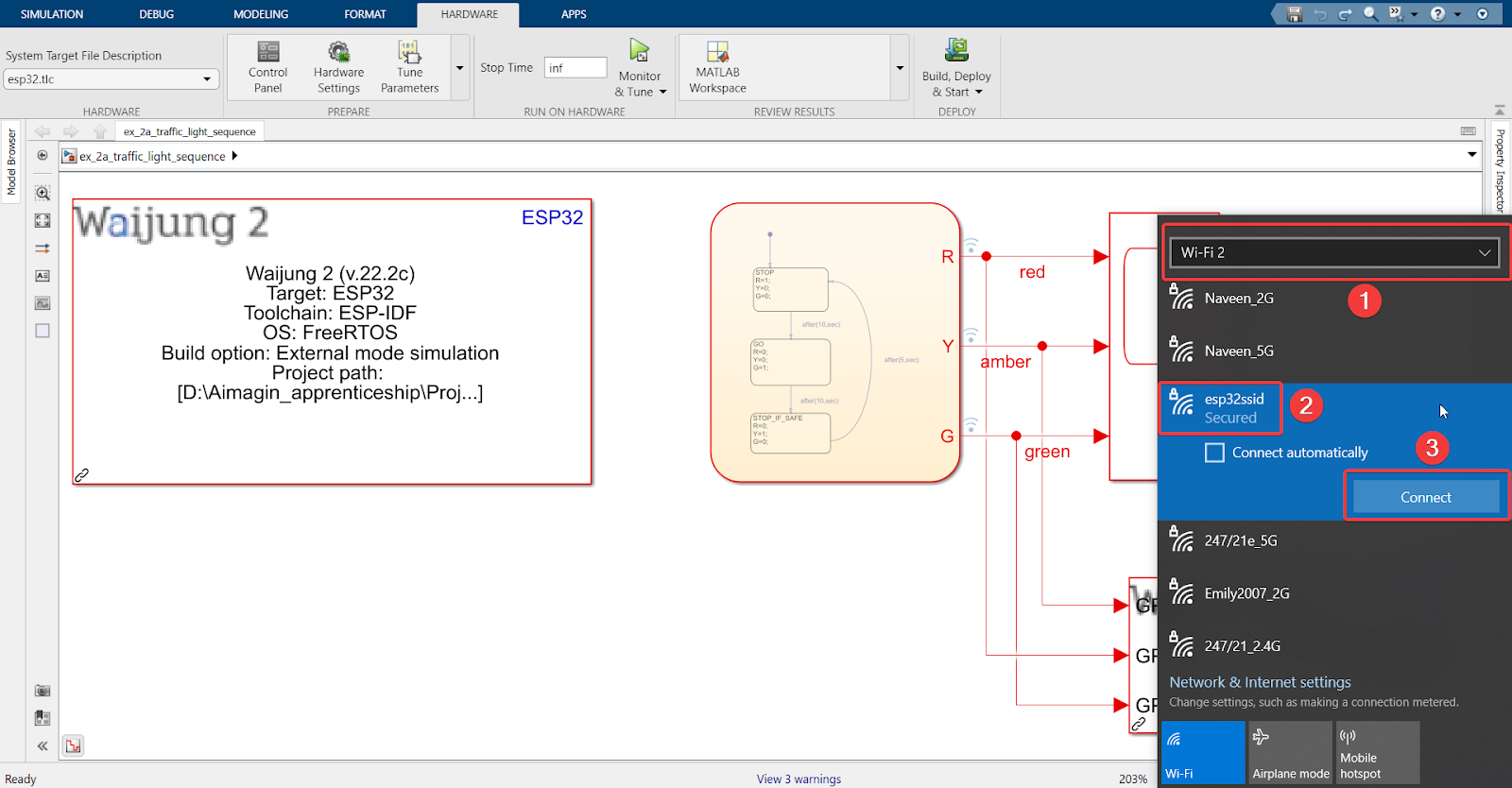Select the Naveen_5G network
The height and width of the screenshot is (788, 1512).
point(1334,351)
